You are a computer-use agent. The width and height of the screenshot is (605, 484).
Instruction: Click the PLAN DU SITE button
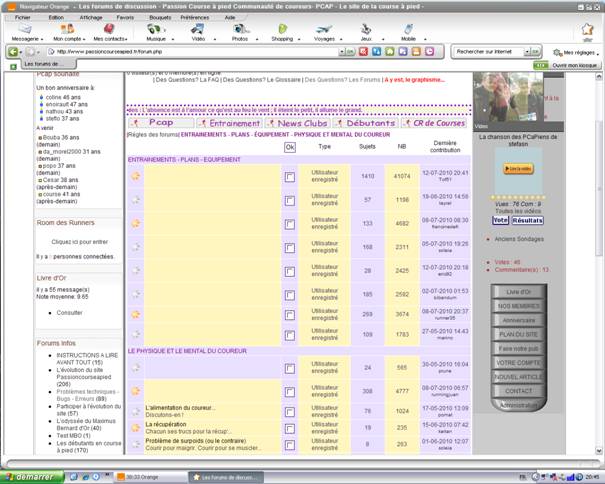pyautogui.click(x=518, y=334)
